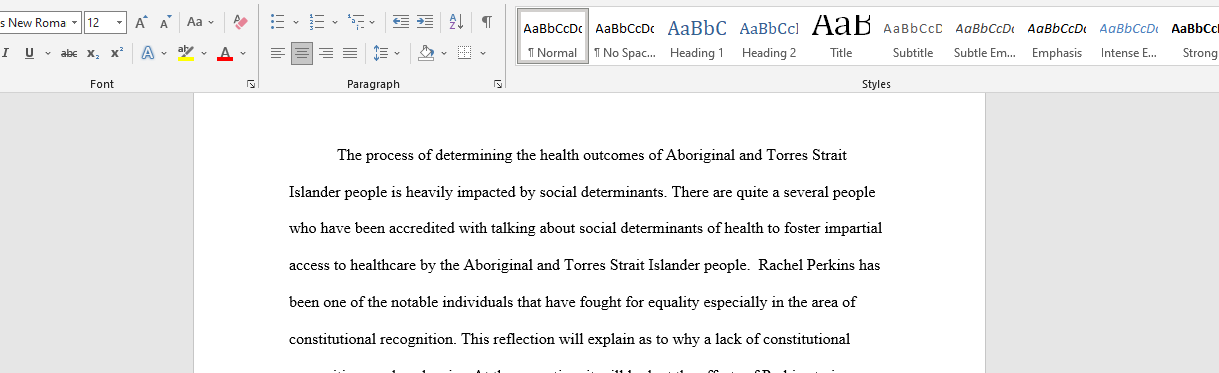
Task: Toggle italic formatting
Action: click(x=5, y=53)
